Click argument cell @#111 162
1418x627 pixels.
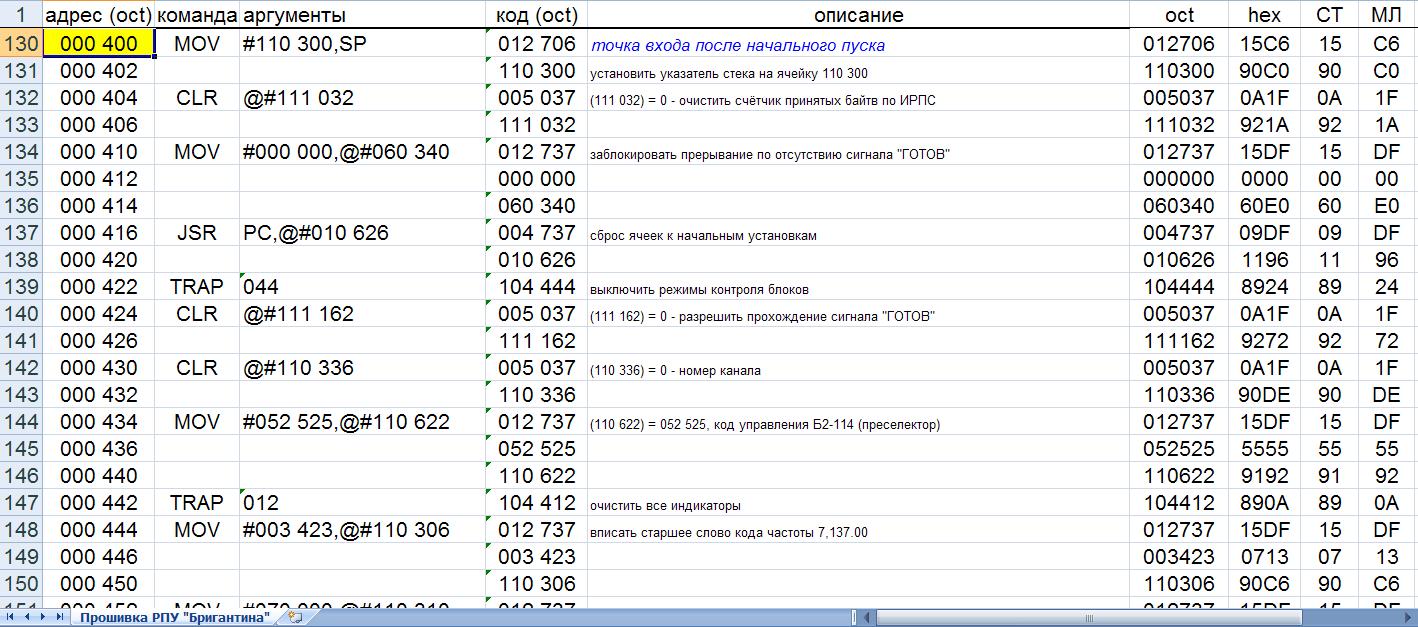coord(362,314)
